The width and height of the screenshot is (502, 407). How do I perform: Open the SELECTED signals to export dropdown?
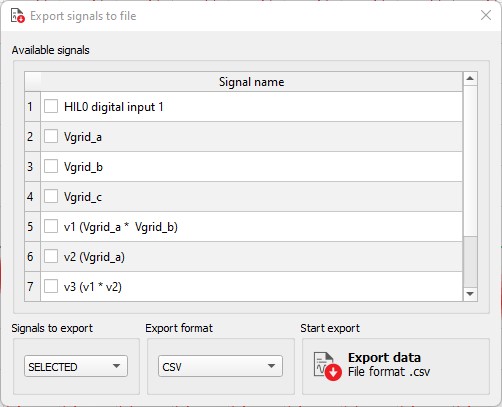pos(76,366)
